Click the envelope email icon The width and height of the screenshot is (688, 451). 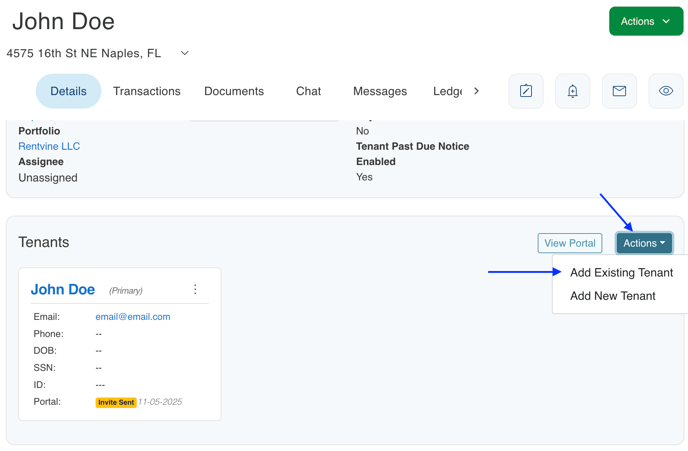619,91
